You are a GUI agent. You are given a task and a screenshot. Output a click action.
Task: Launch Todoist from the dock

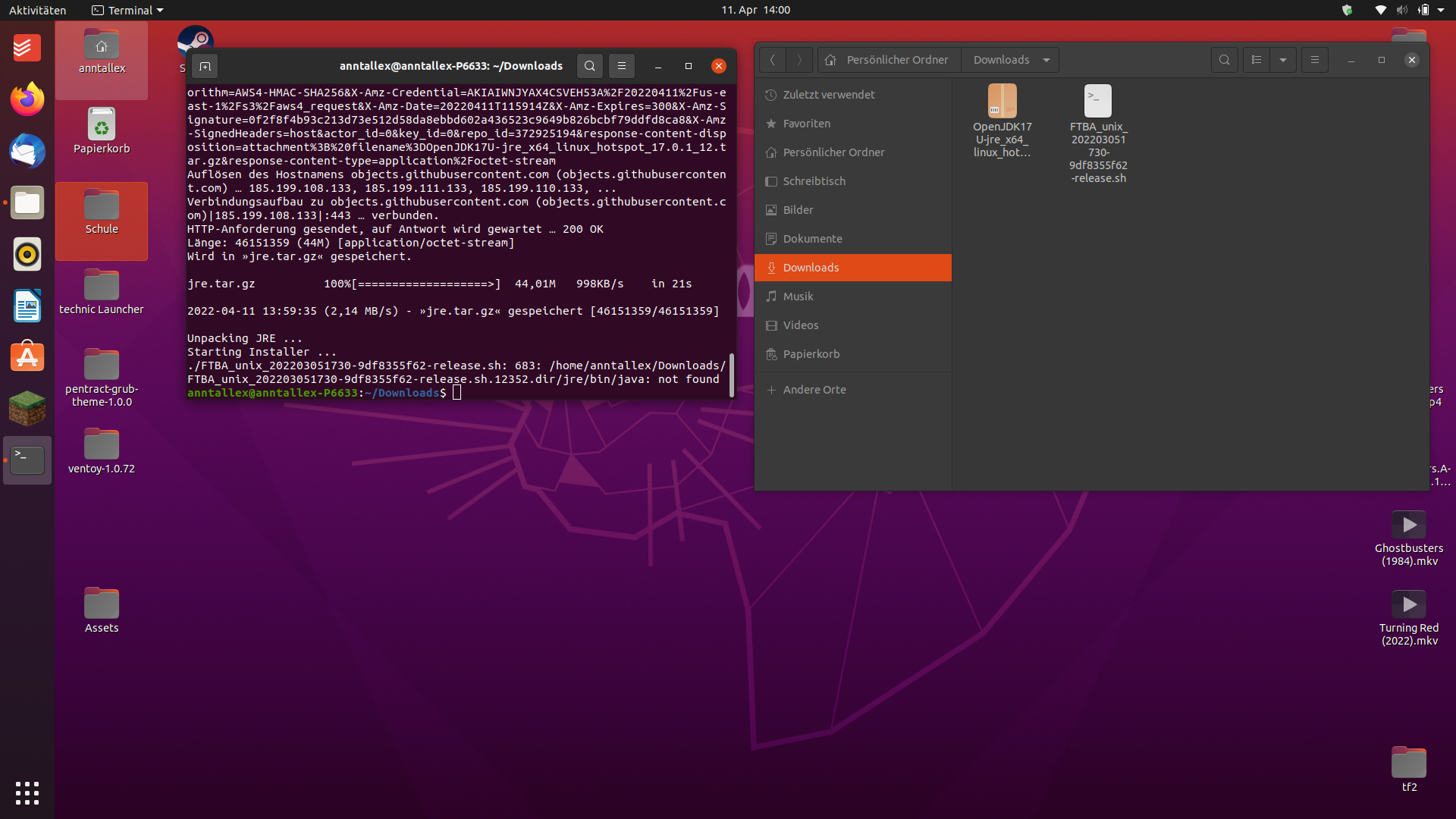pyautogui.click(x=27, y=49)
